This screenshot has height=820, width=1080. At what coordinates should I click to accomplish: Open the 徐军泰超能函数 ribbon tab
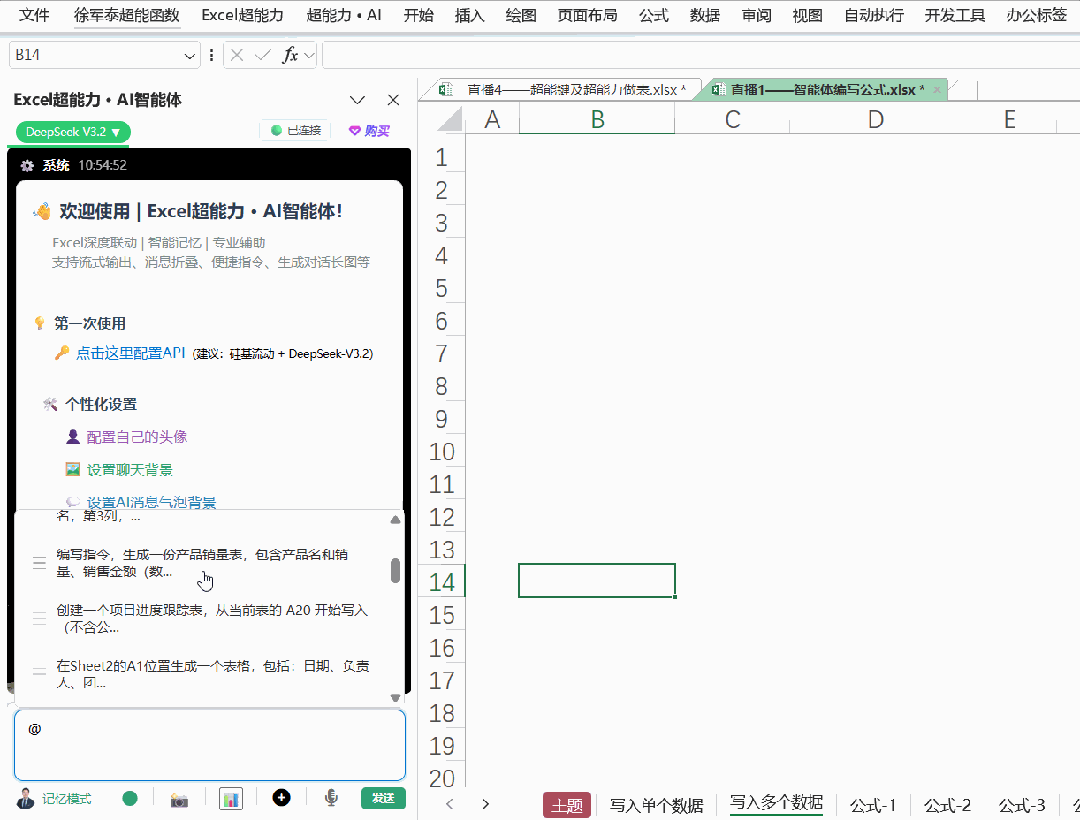point(127,15)
